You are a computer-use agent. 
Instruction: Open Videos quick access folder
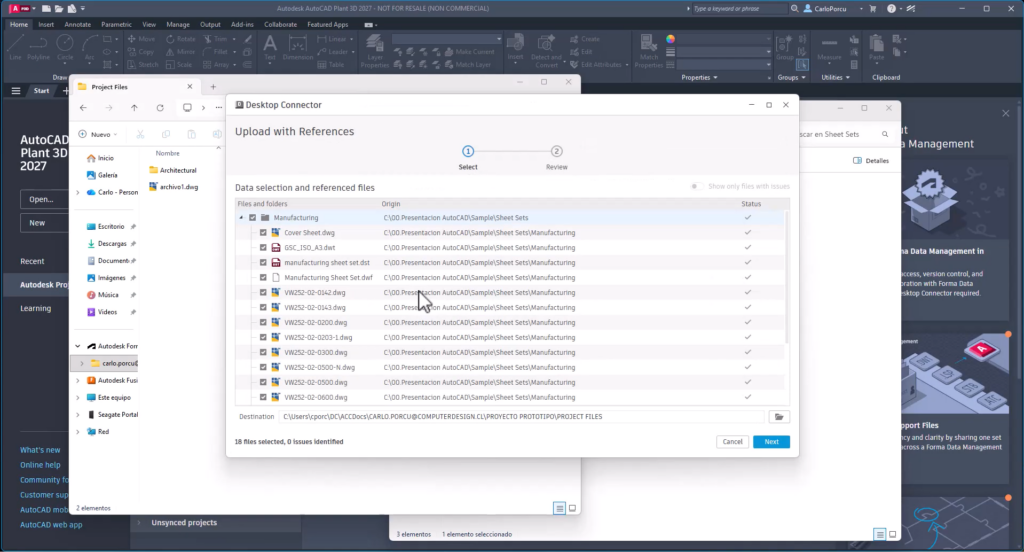[x=102, y=312]
